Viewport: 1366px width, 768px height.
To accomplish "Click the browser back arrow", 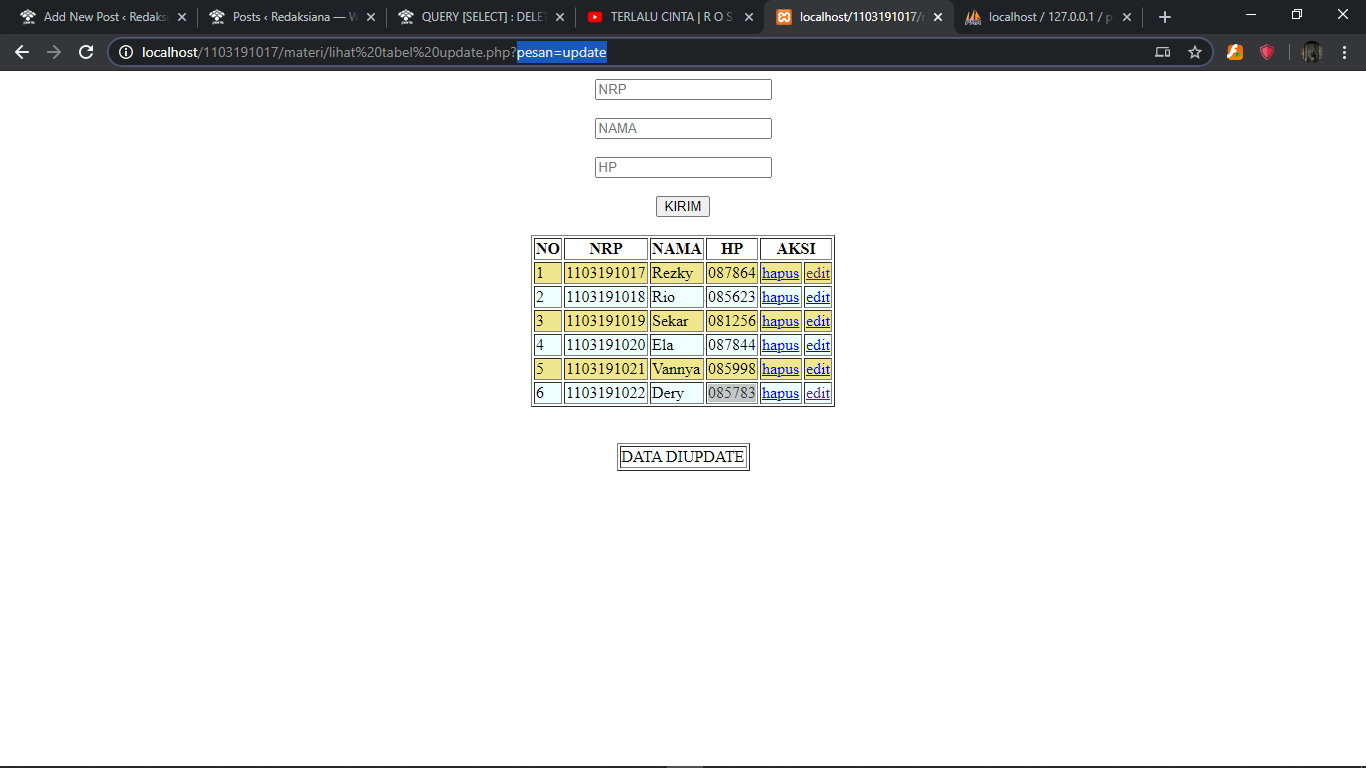I will pyautogui.click(x=22, y=52).
